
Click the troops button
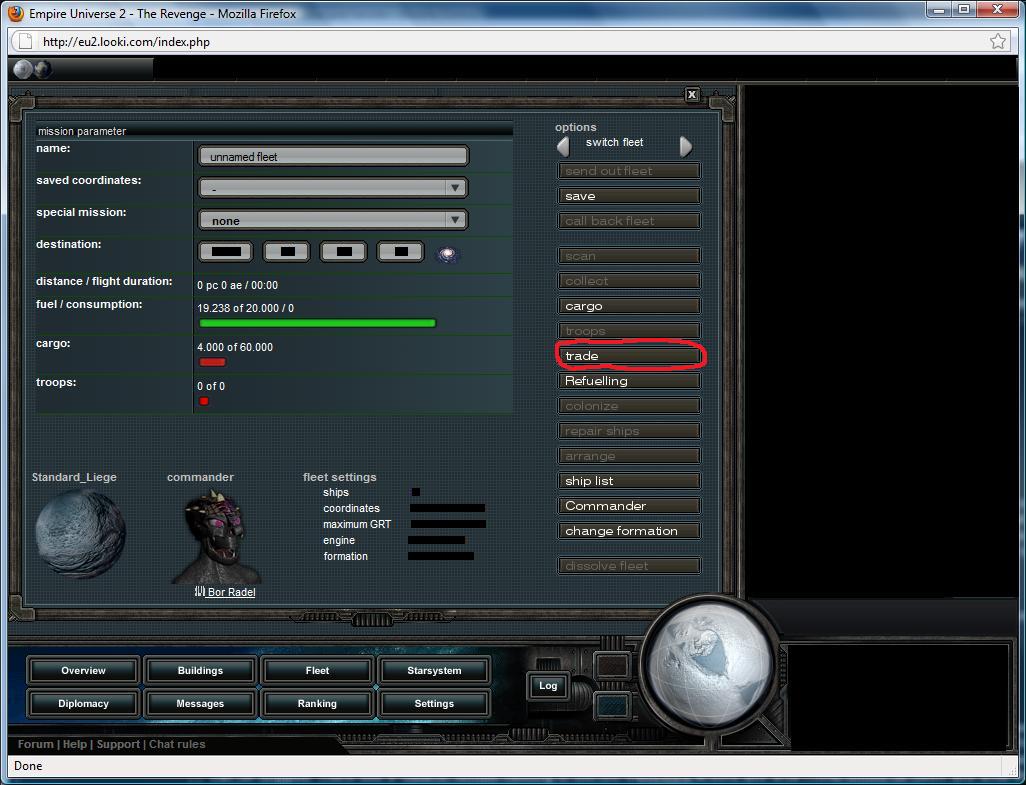[x=629, y=331]
